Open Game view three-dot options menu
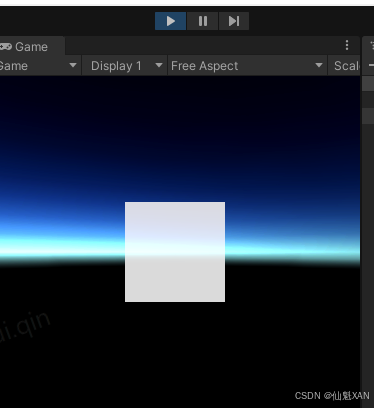This screenshot has height=408, width=374. 347,45
